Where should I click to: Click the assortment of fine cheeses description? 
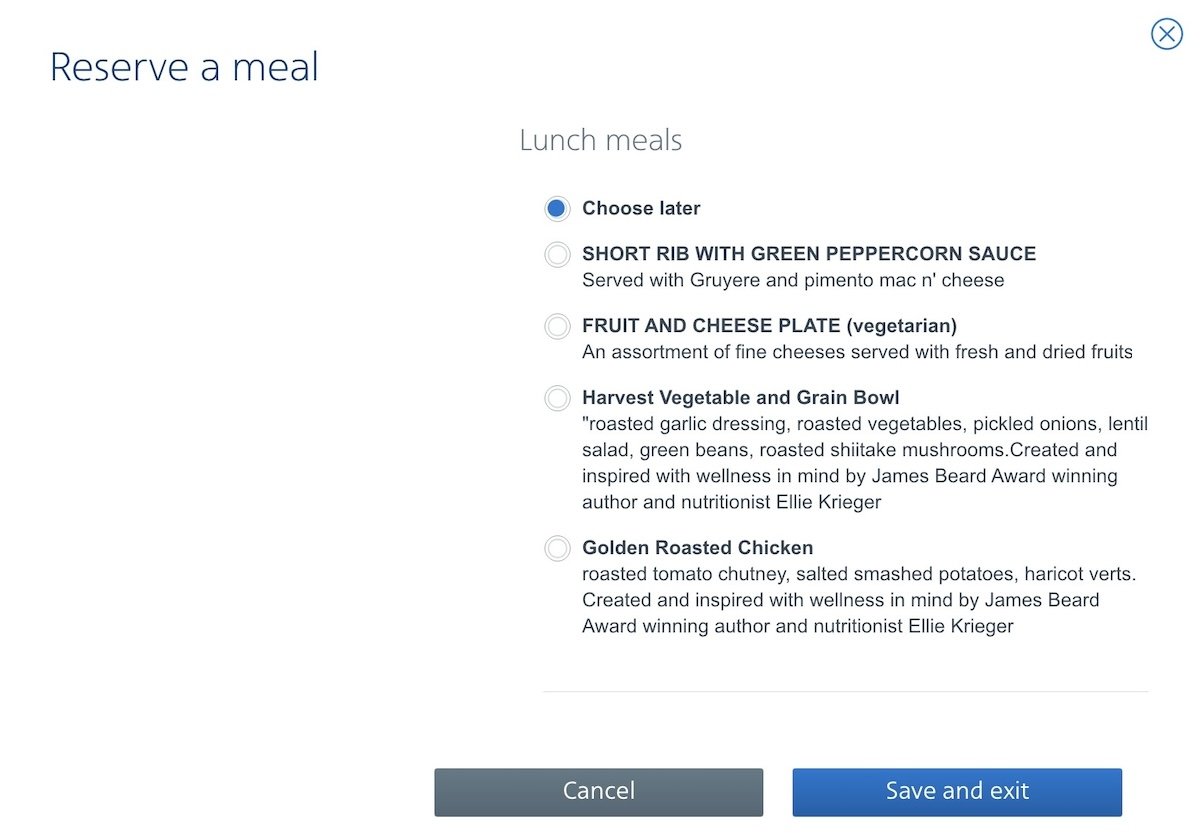point(858,352)
